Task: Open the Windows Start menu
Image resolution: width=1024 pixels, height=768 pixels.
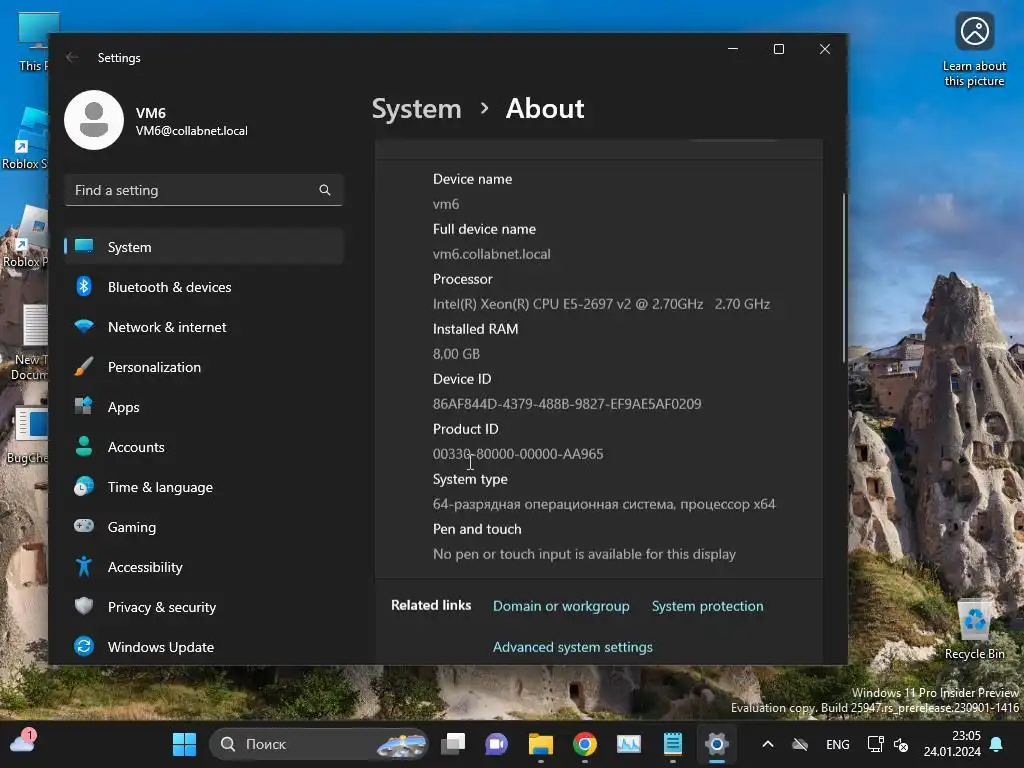Action: pyautogui.click(x=184, y=744)
